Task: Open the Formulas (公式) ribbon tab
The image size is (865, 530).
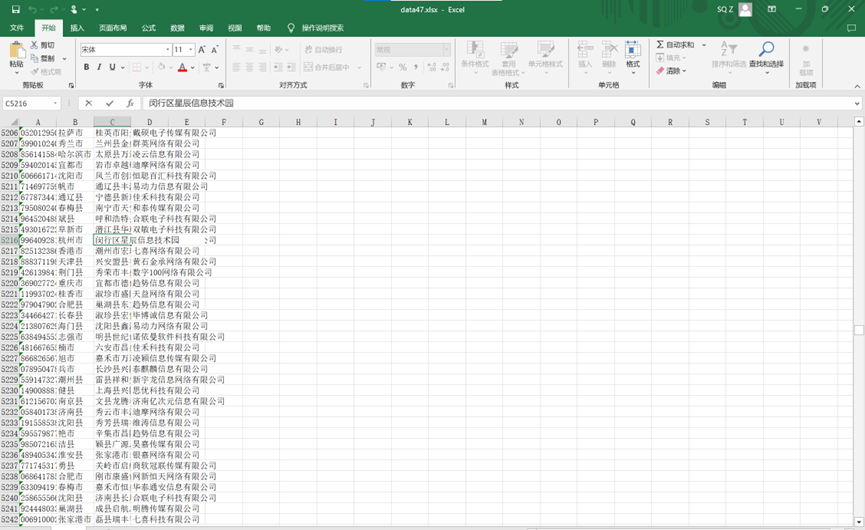Action: 148,28
